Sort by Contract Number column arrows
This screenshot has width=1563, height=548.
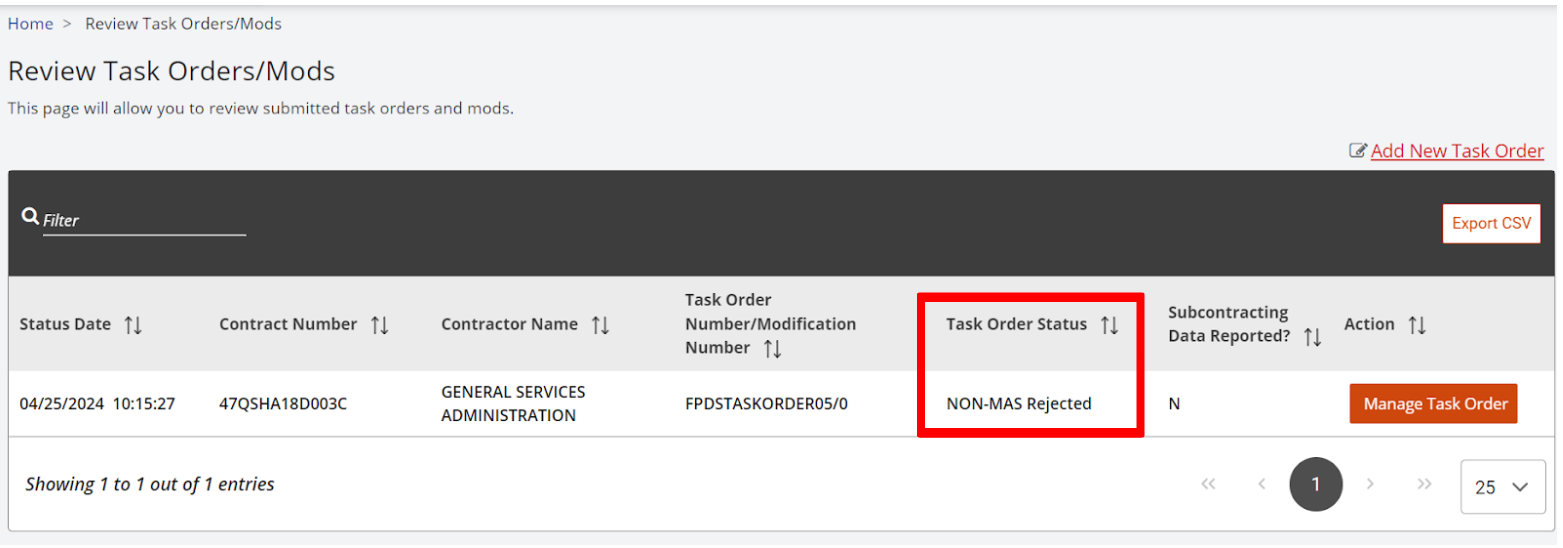coord(379,325)
